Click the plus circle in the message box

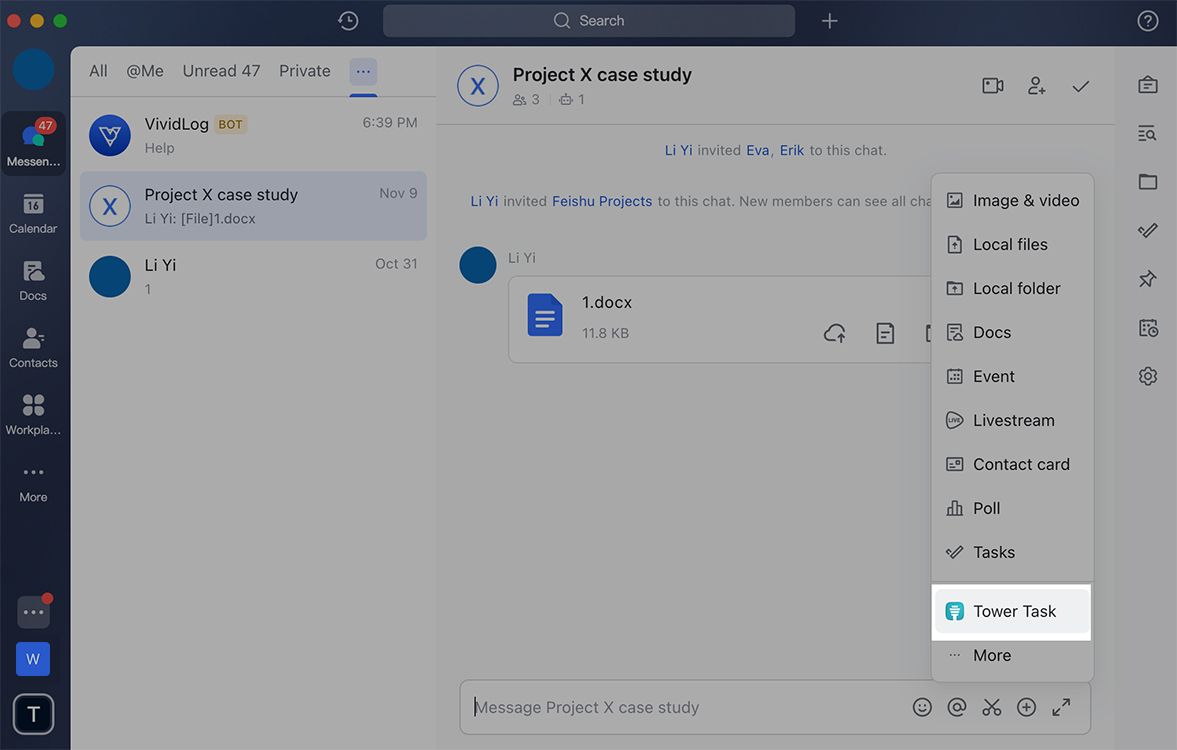[x=1026, y=707]
